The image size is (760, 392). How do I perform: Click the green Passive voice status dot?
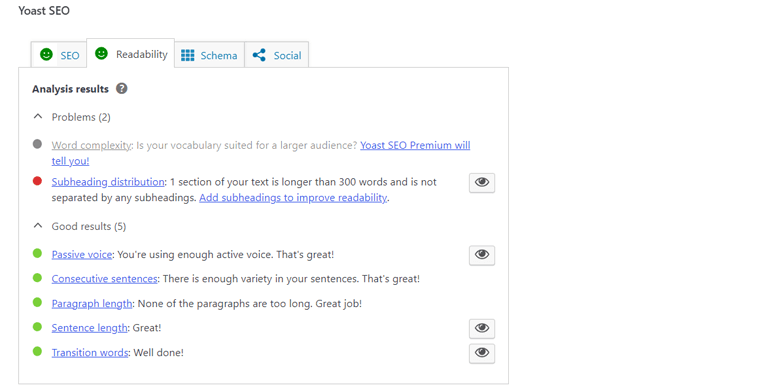tap(37, 253)
